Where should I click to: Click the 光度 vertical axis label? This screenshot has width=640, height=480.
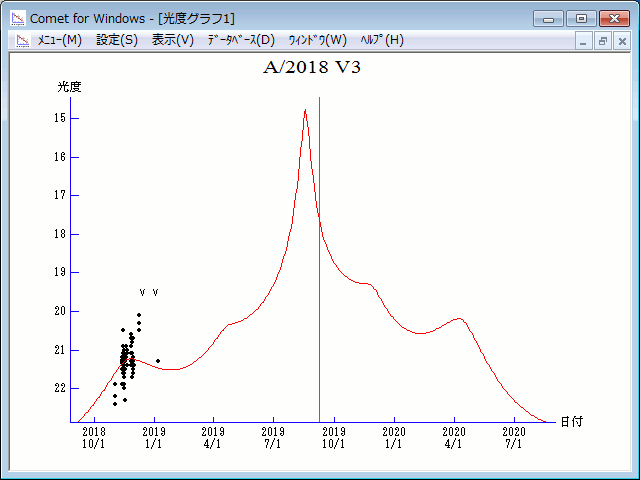[x=69, y=87]
